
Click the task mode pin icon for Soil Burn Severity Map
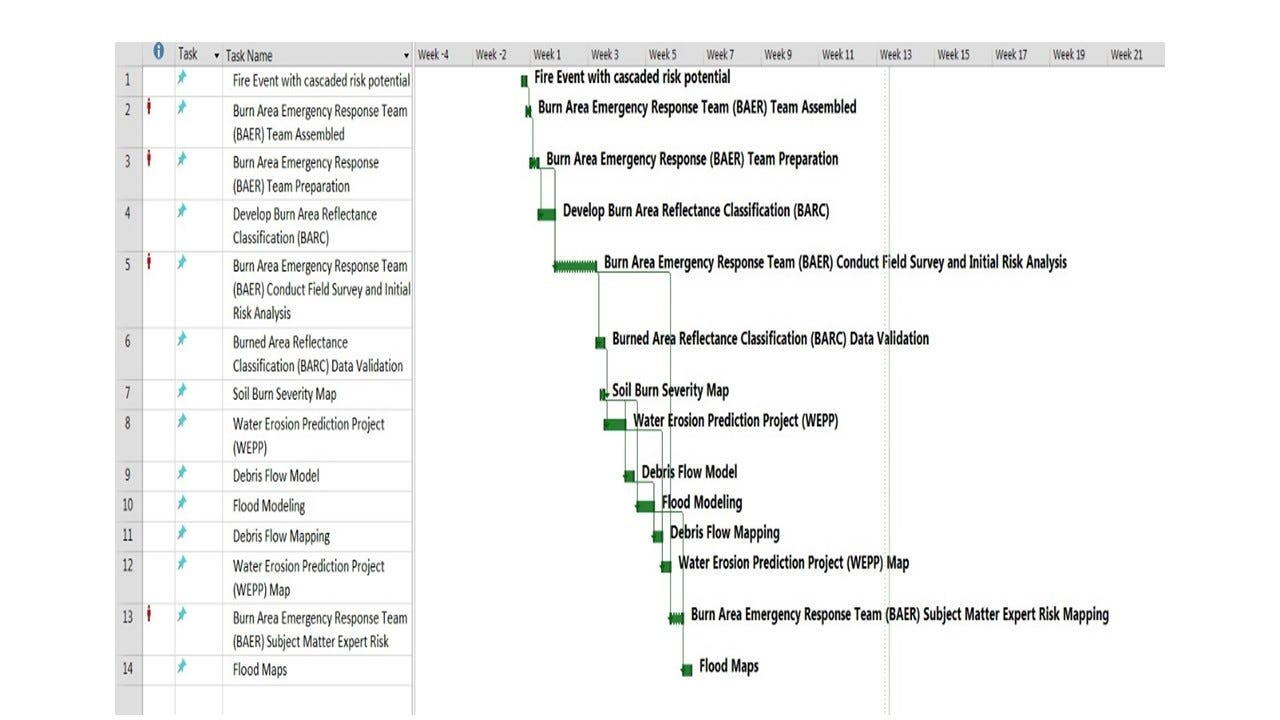pyautogui.click(x=182, y=390)
